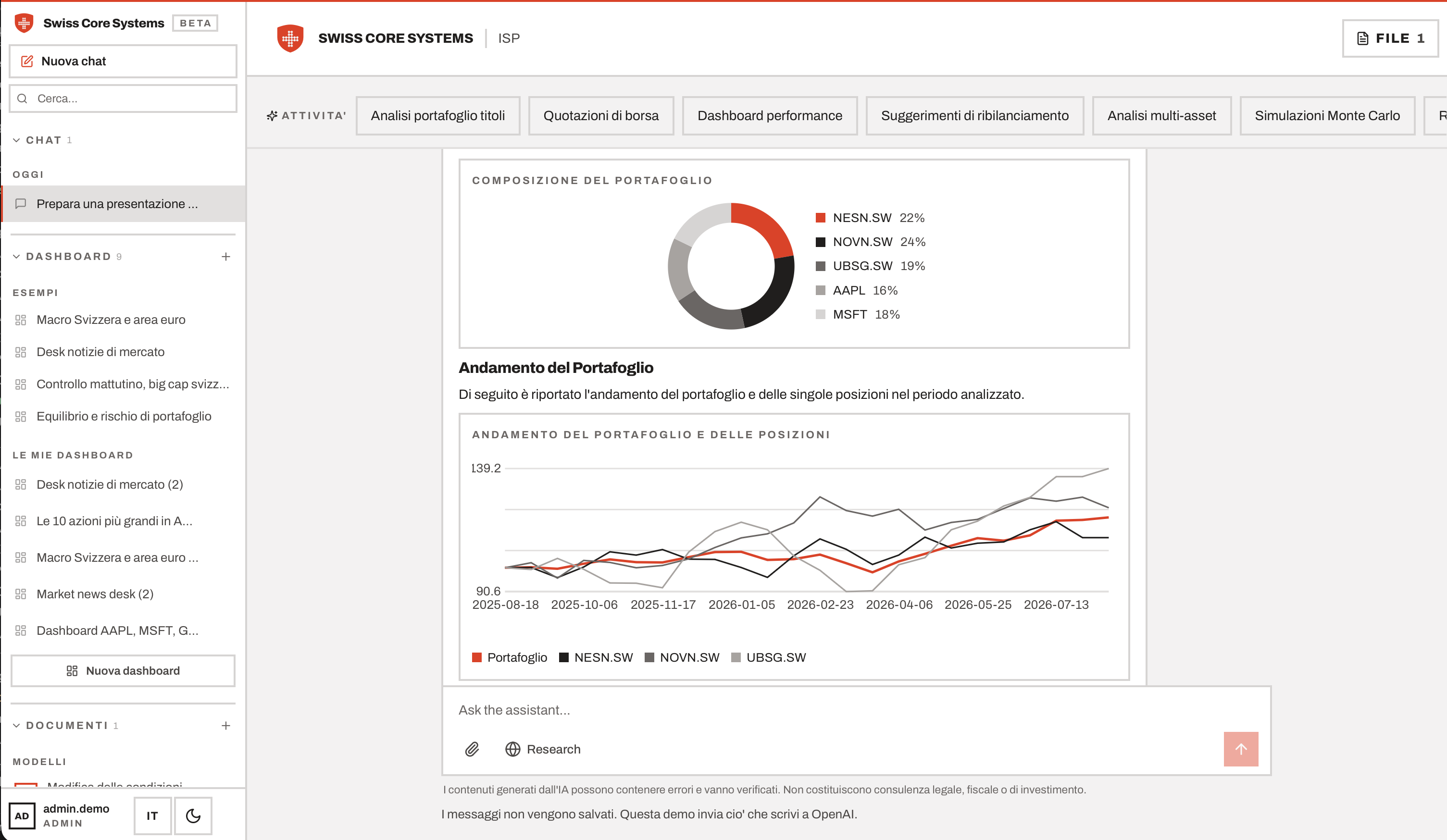The image size is (1447, 840).
Task: Click the ISP label in header
Action: coord(509,38)
